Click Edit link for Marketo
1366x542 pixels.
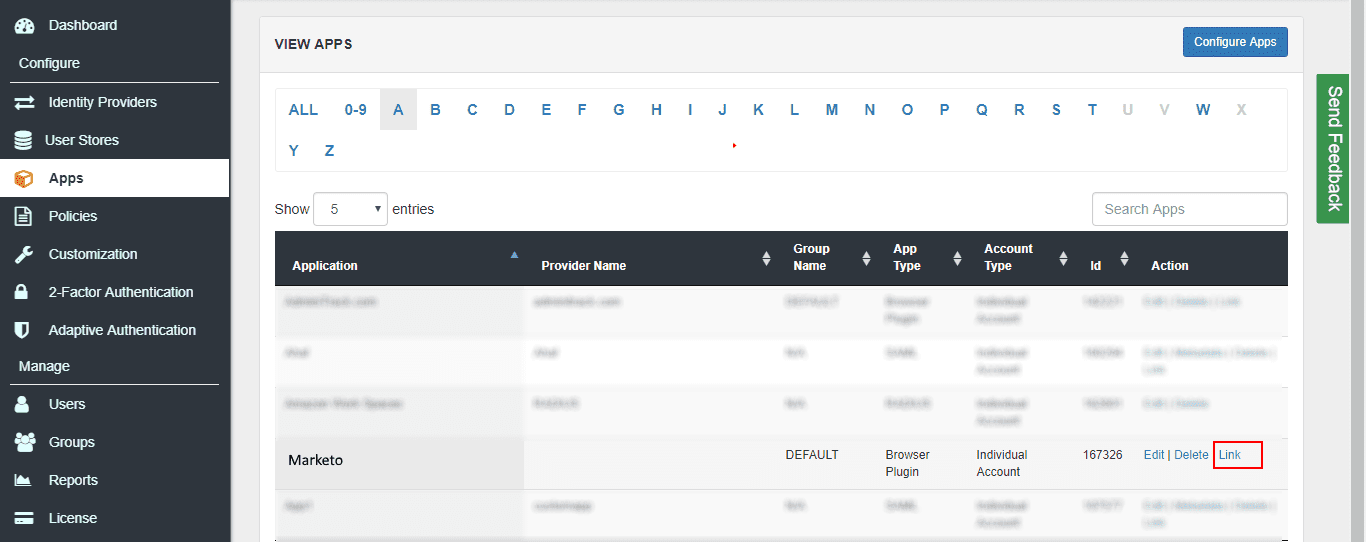(1154, 455)
